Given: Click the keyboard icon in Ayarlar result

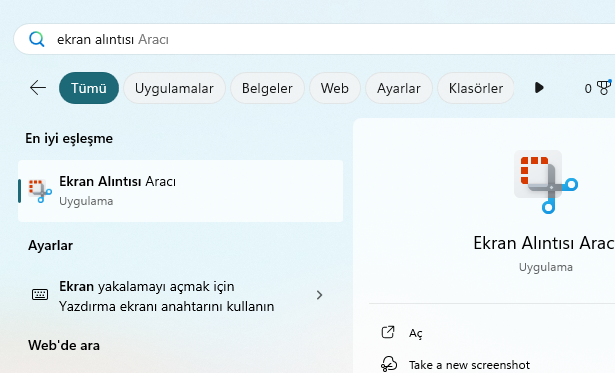Looking at the screenshot, I should point(40,295).
